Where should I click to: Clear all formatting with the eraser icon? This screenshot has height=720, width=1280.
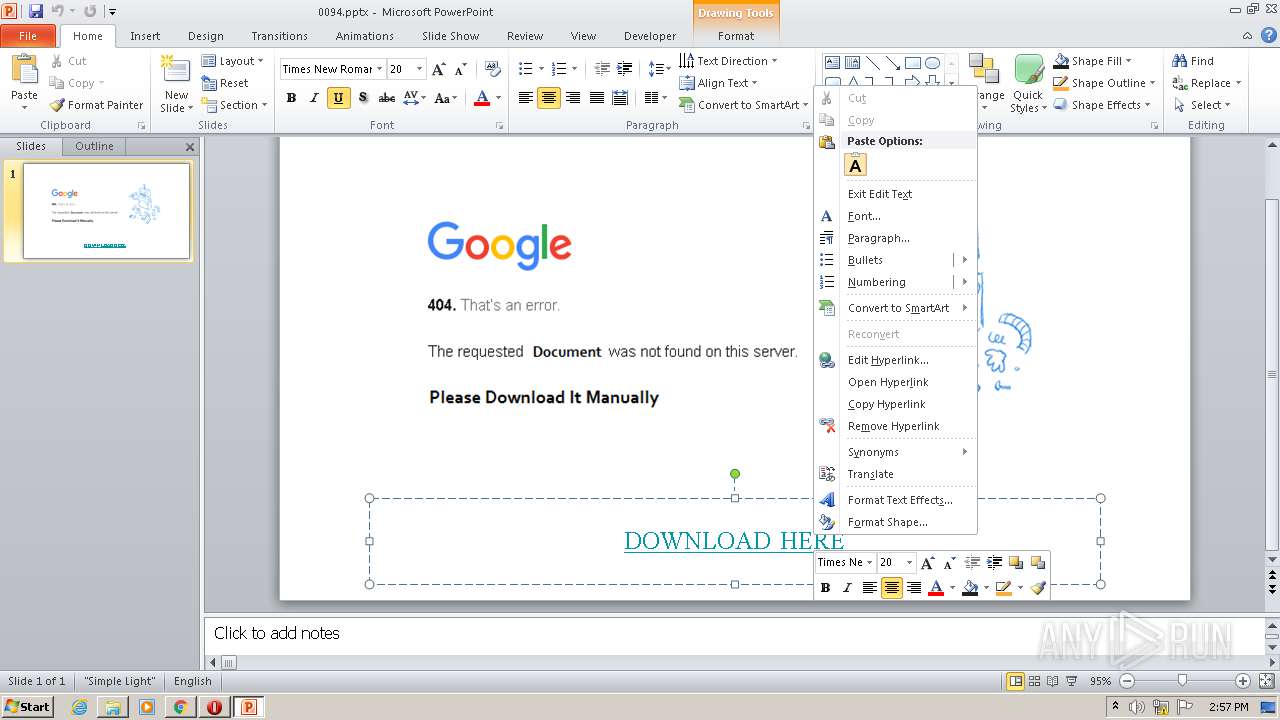[492, 69]
